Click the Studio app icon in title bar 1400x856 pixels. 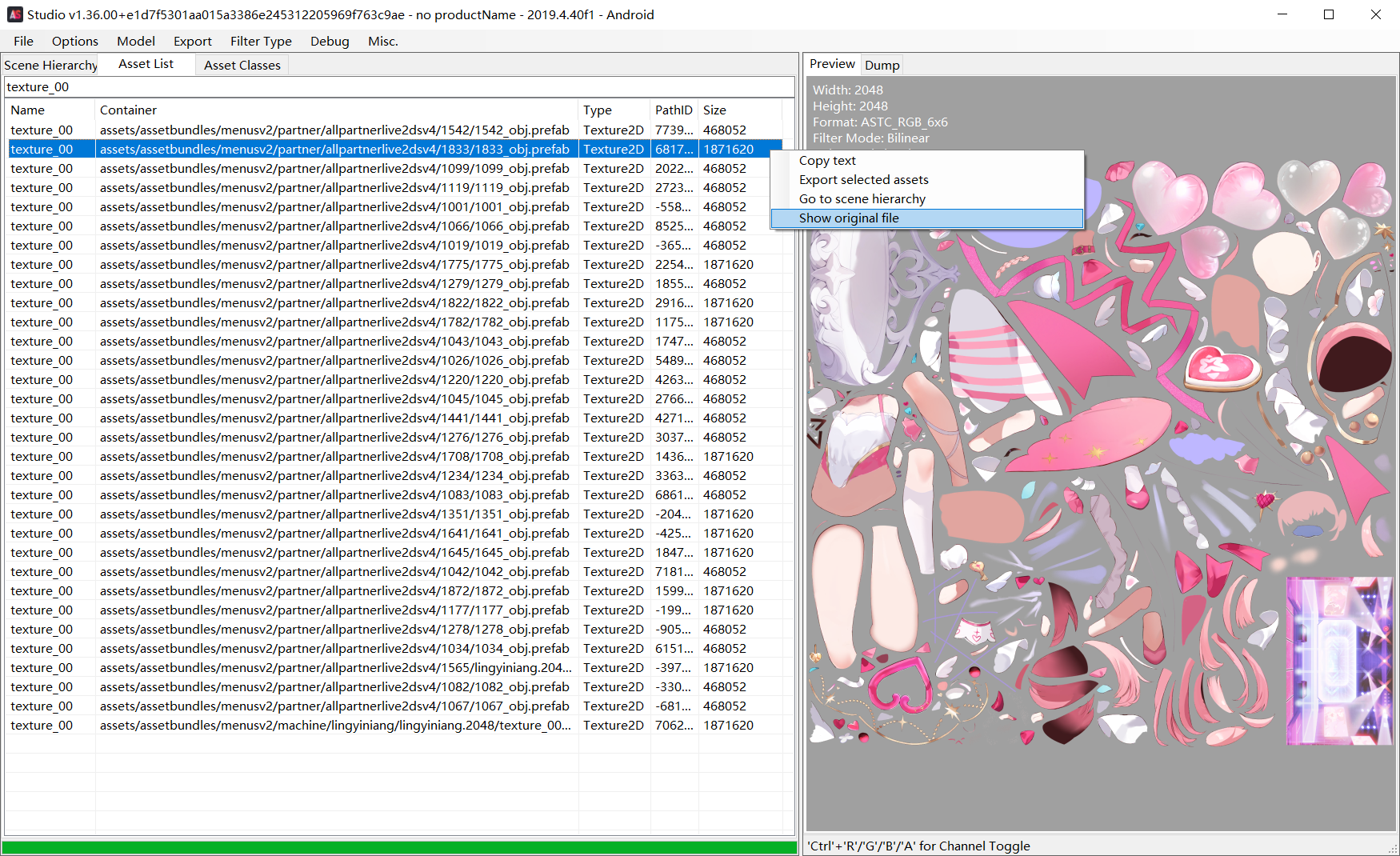pyautogui.click(x=14, y=14)
